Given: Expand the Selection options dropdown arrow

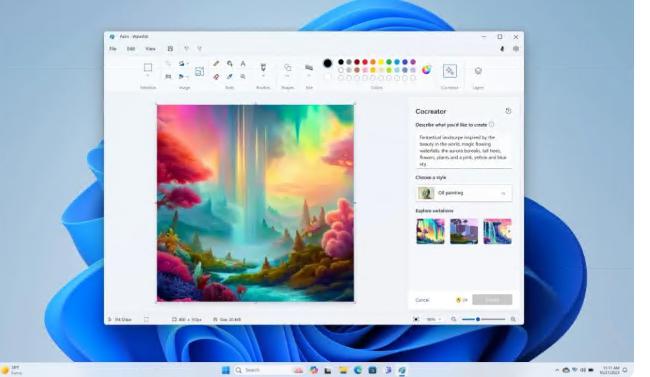Looking at the screenshot, I should tap(148, 76).
